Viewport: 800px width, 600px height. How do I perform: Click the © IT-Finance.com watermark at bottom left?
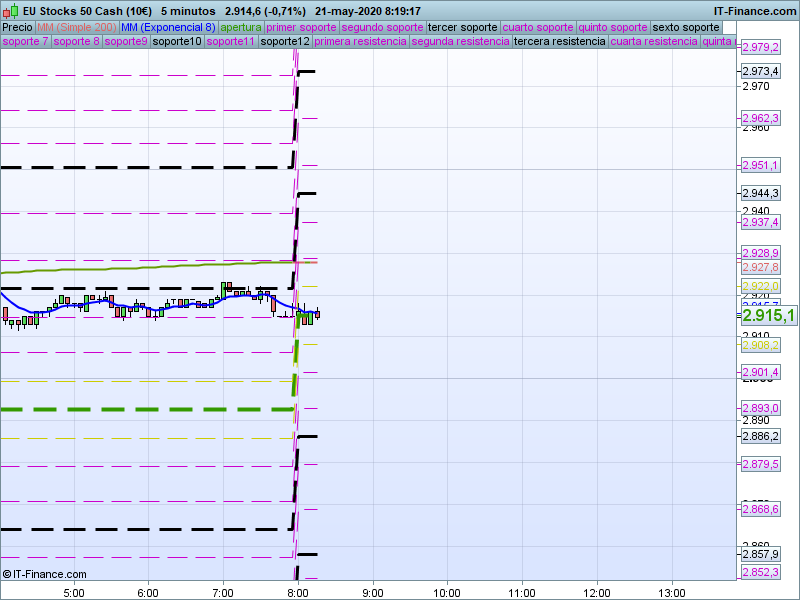[x=45, y=574]
